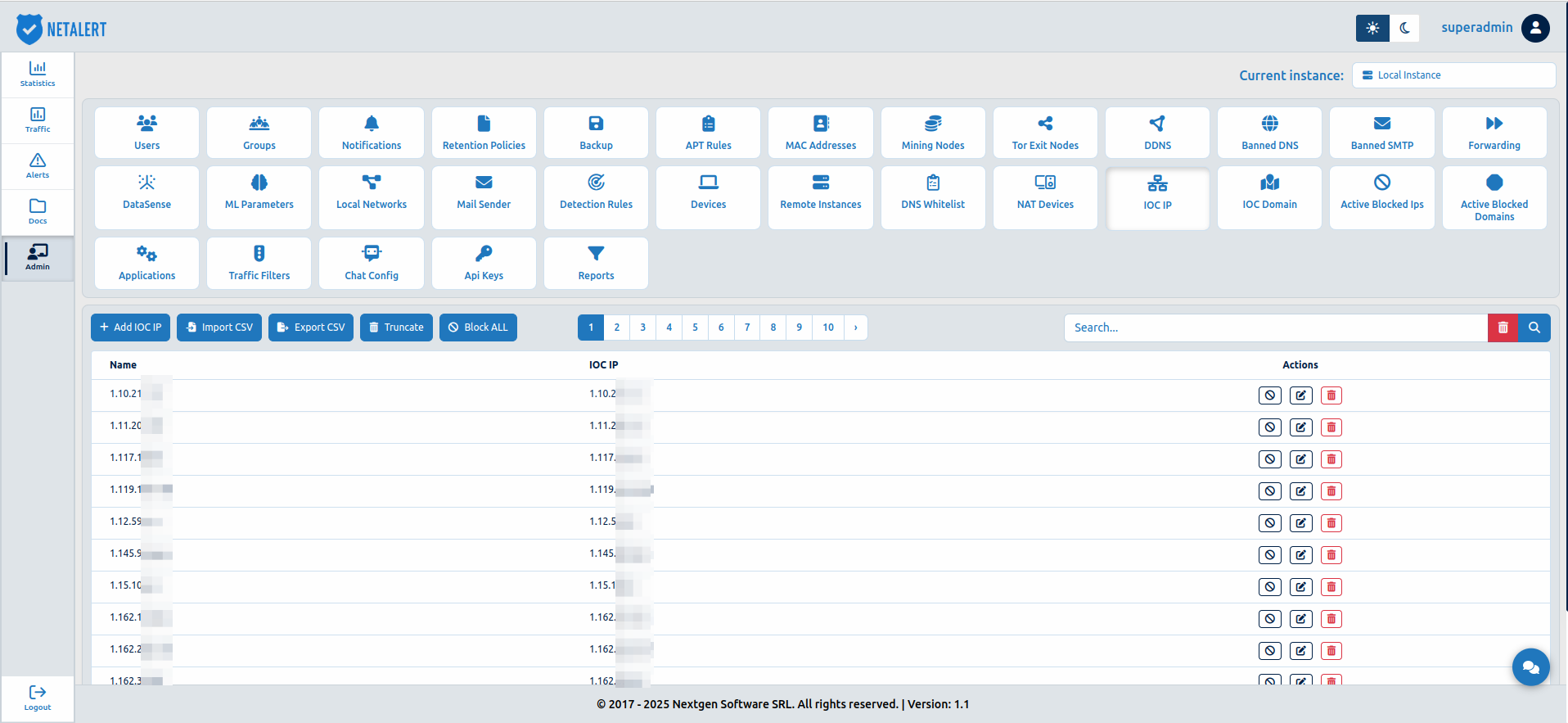Go to Statistics in sidebar
This screenshot has height=723, width=1568.
[38, 75]
